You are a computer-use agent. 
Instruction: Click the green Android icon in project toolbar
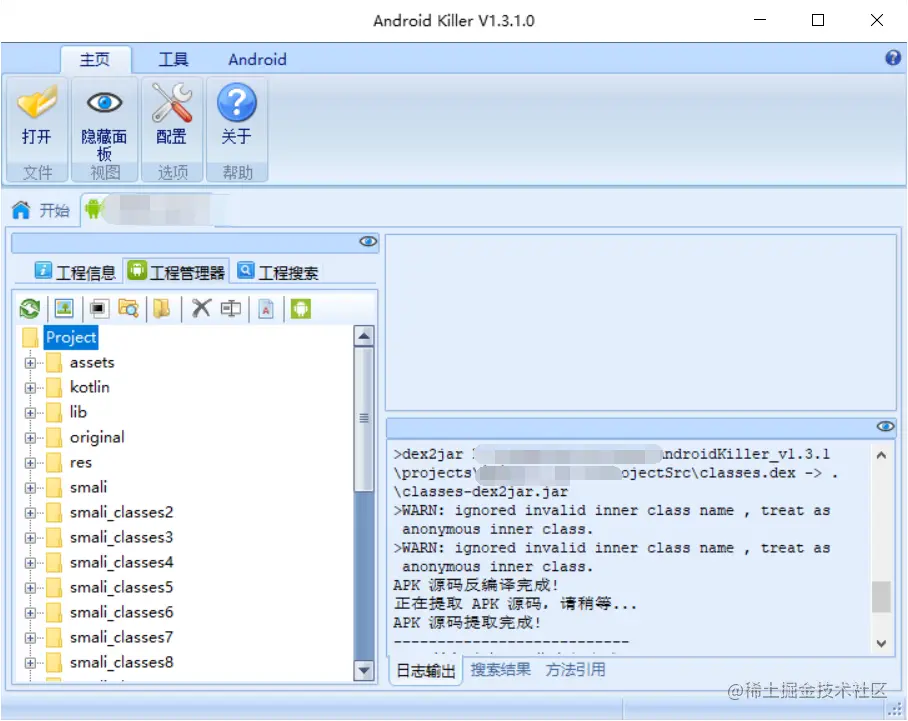pyautogui.click(x=301, y=309)
